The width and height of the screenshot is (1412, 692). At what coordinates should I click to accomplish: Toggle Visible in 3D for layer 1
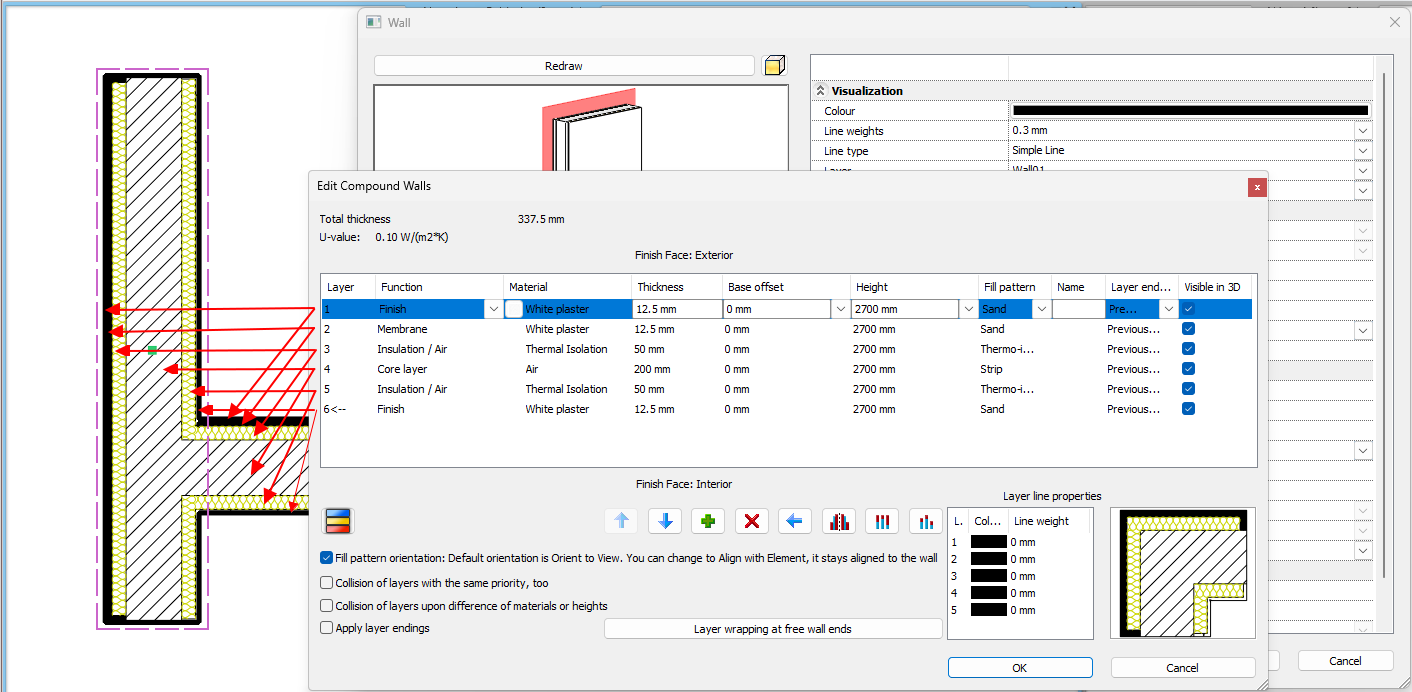click(1188, 310)
